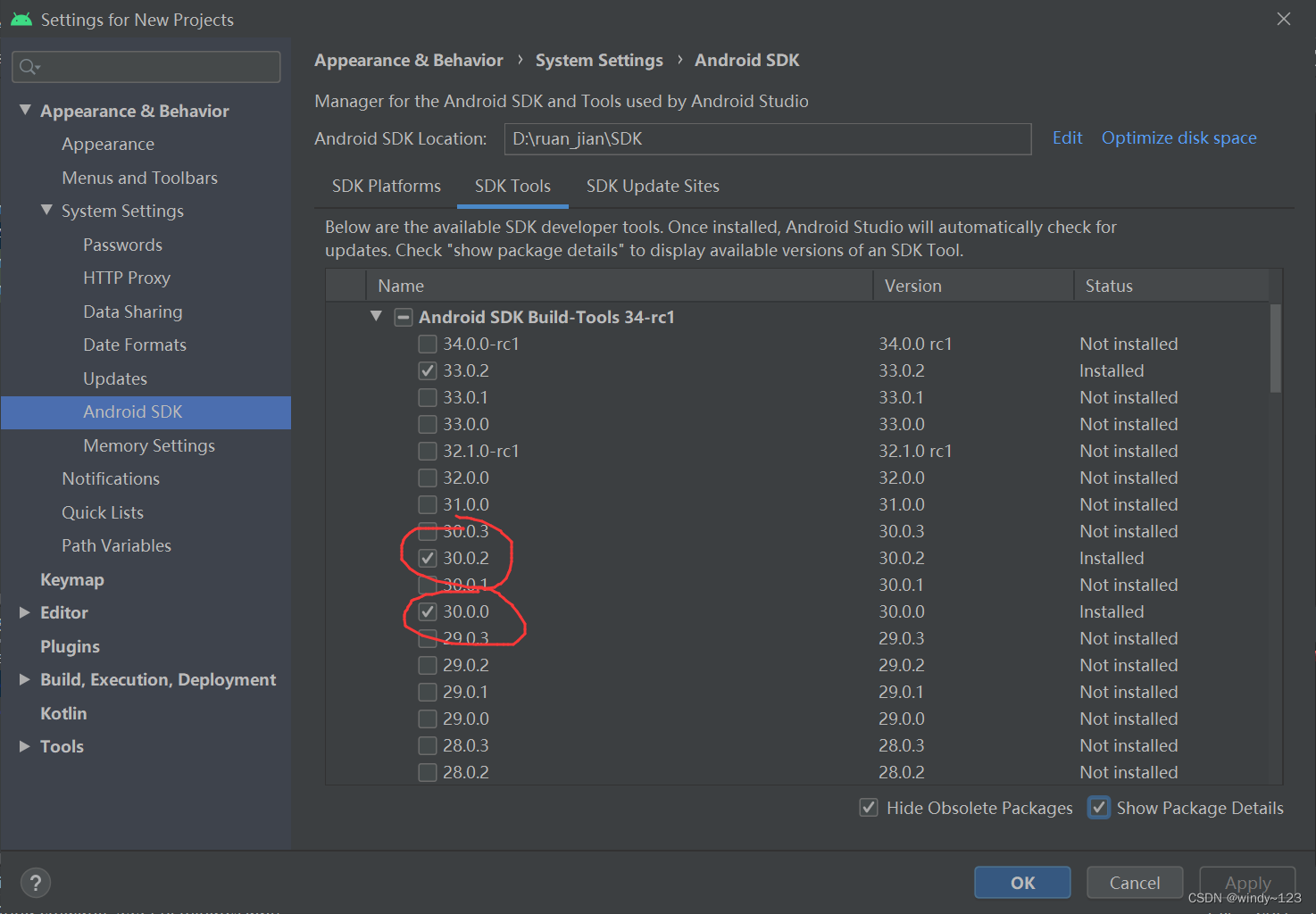Open the SDK Update Sites tab

653,186
